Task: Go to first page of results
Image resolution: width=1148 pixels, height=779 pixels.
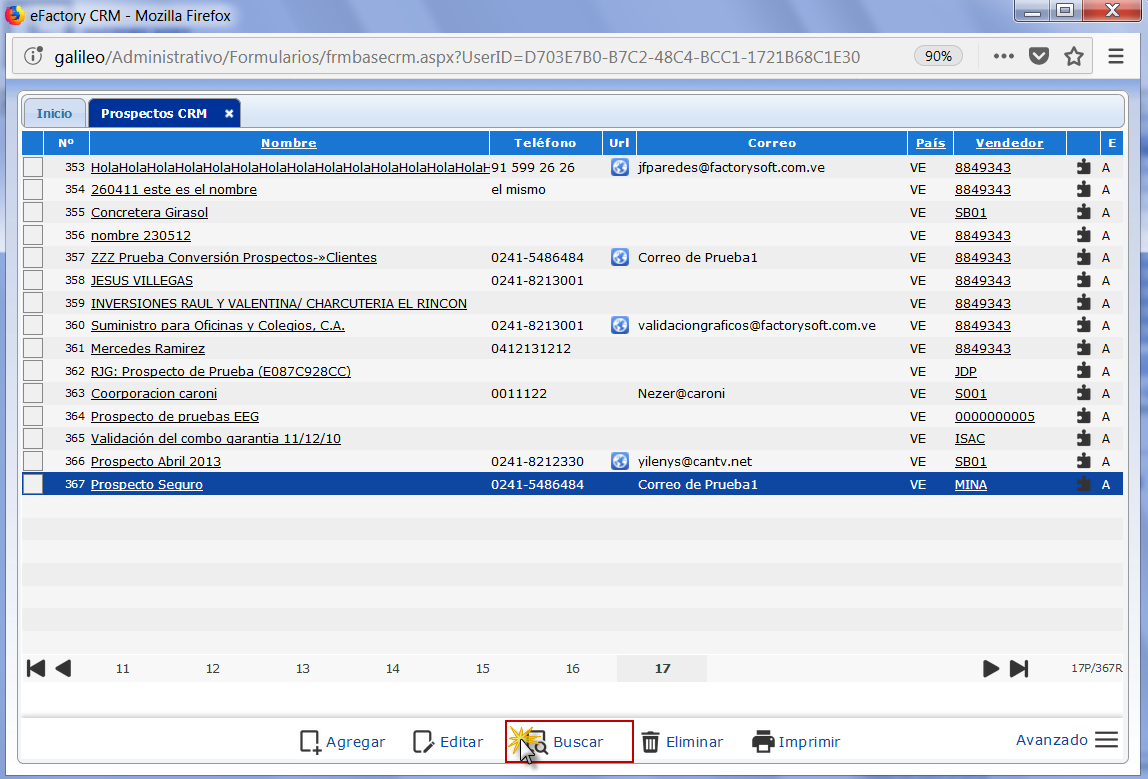Action: 36,668
